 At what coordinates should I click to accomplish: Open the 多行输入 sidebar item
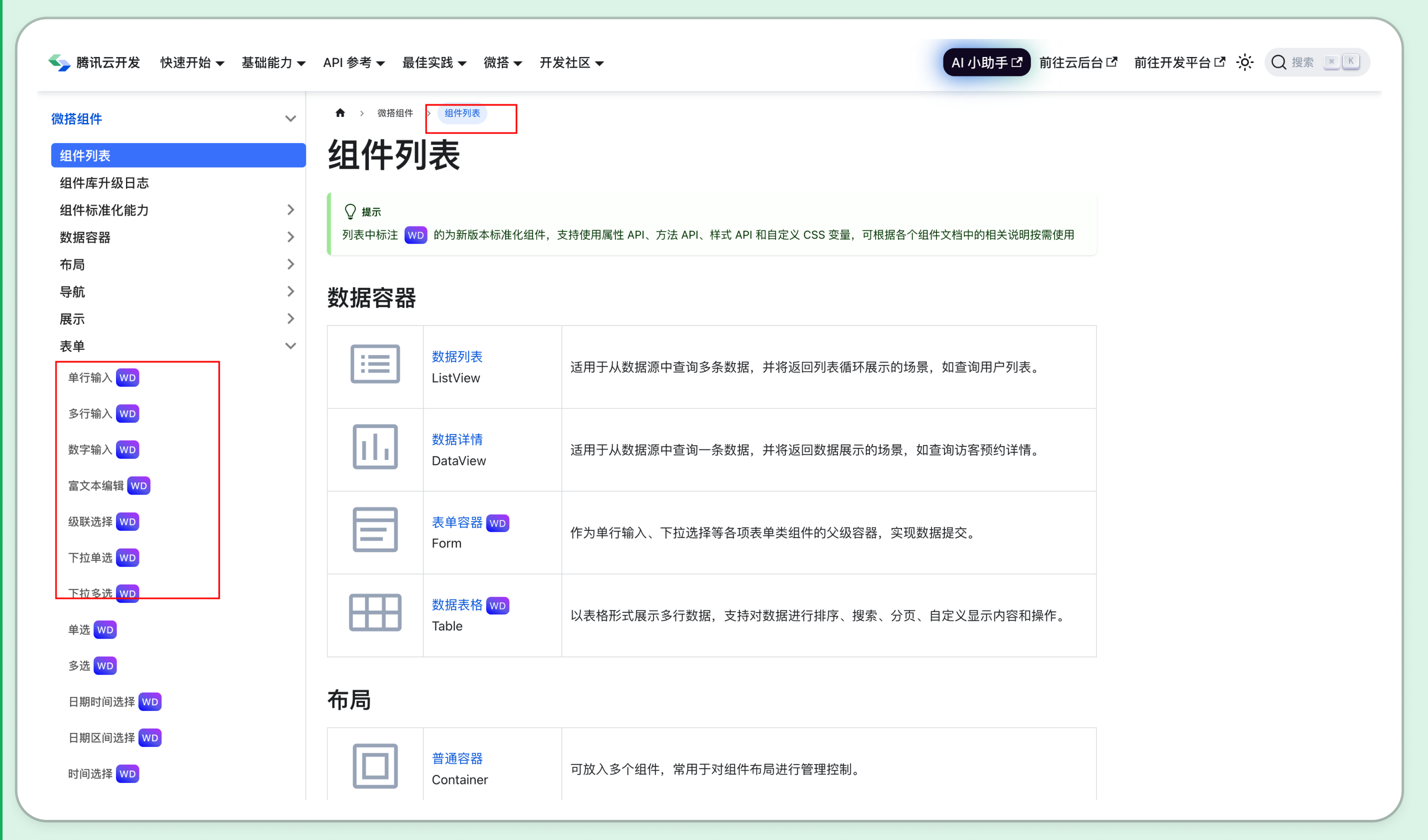(103, 414)
